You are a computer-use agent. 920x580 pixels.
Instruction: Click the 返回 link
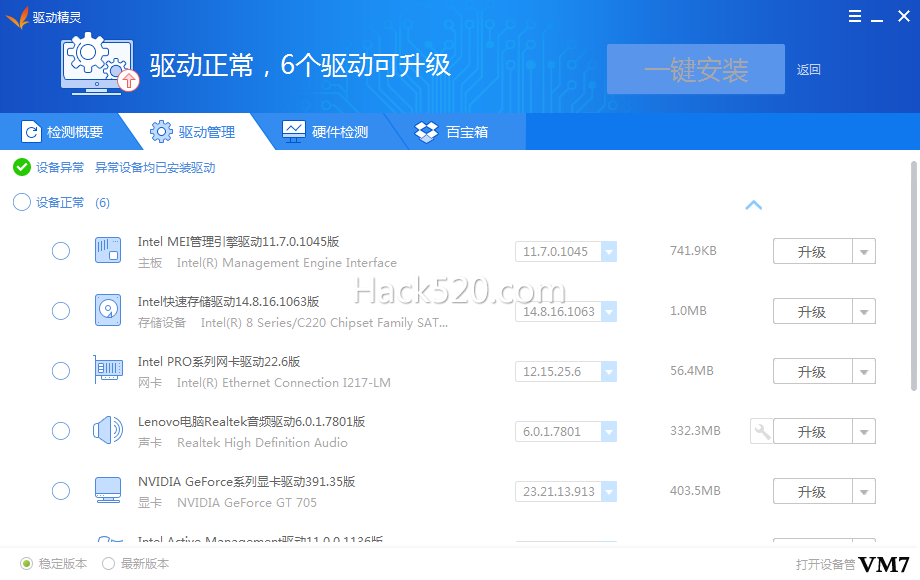(809, 70)
